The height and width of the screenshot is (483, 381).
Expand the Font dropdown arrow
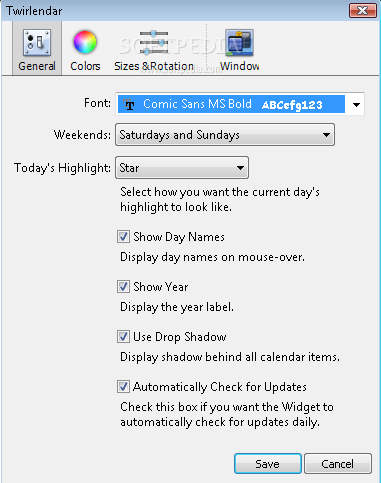point(356,105)
